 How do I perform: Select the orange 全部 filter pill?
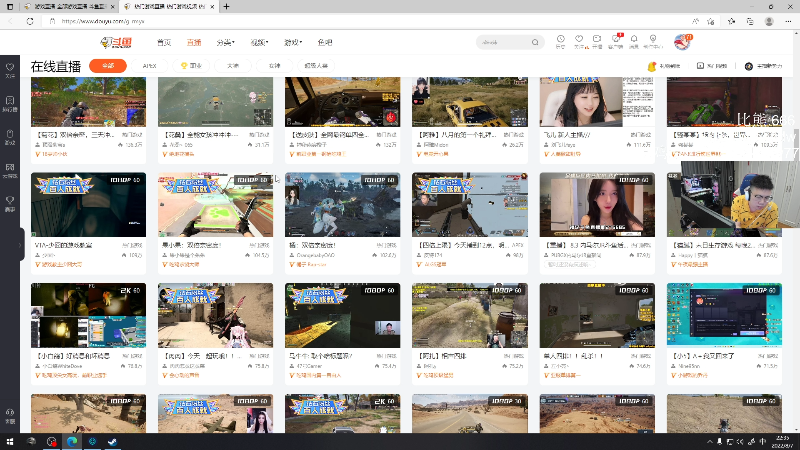[x=108, y=66]
